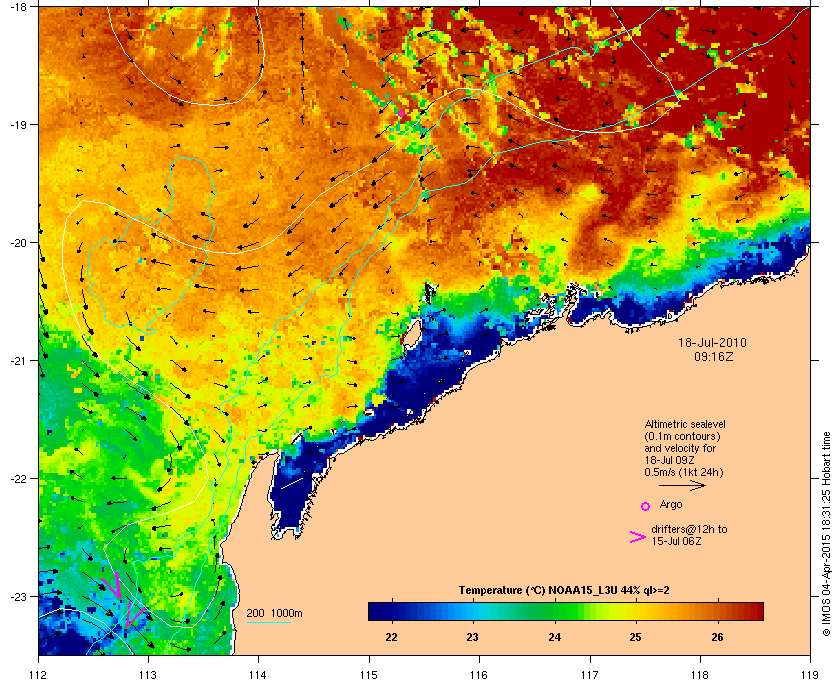
Task: Click the '15-Jul 06Z' legend text
Action: (676, 541)
